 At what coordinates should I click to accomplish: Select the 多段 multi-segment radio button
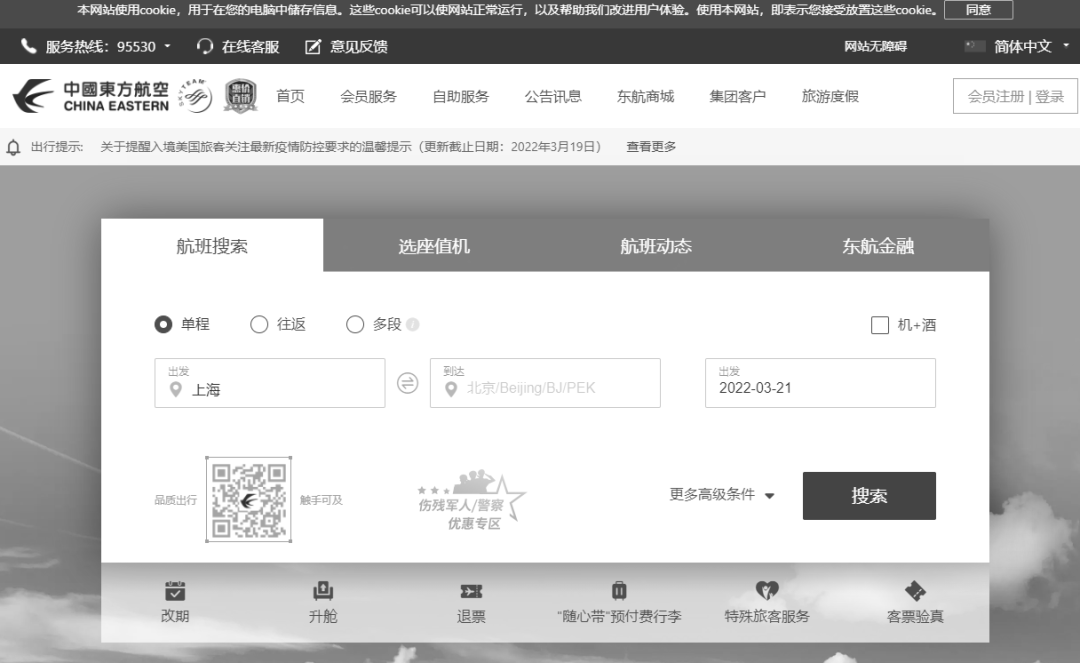[x=355, y=324]
